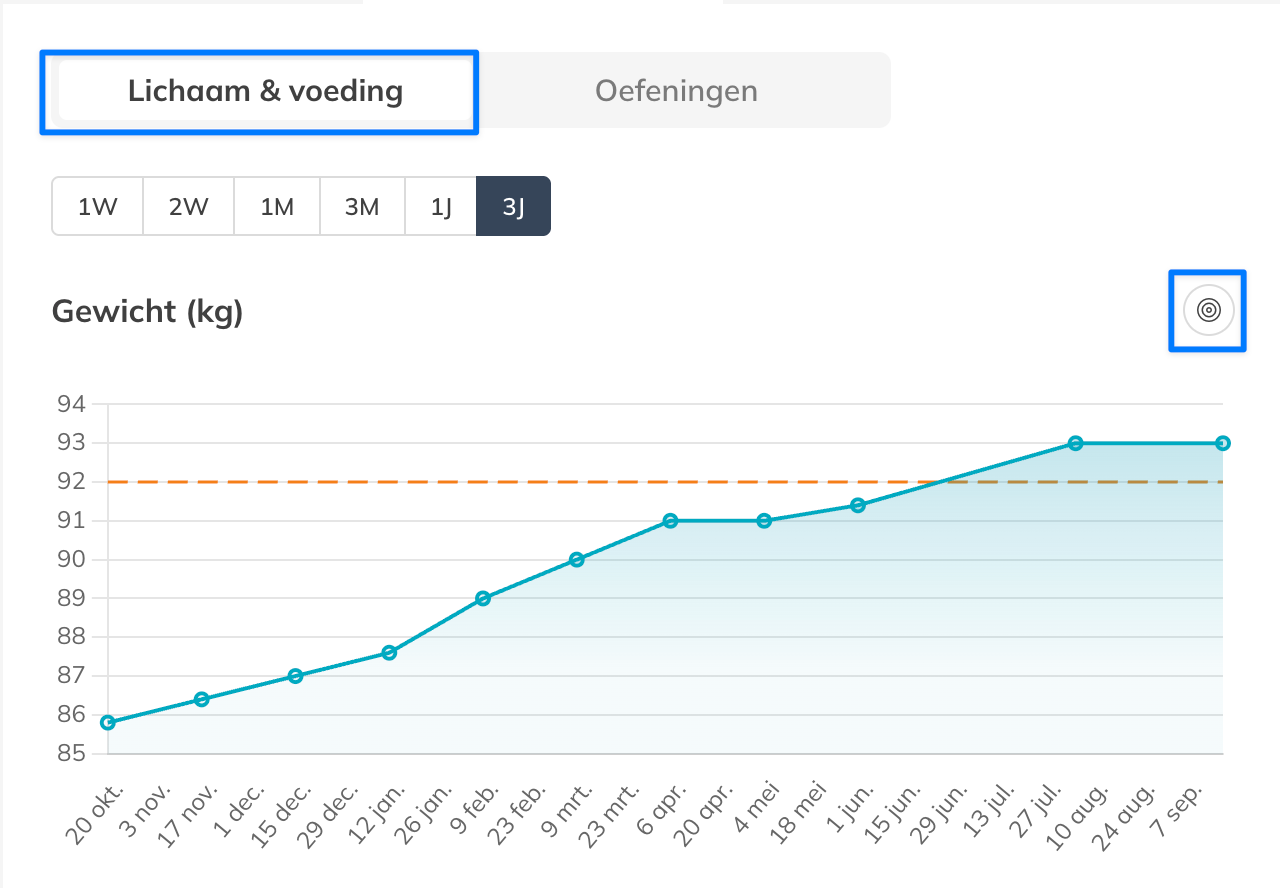Click the 87.6 kg data point
Screen dimensions: 1280x888
coord(389,653)
